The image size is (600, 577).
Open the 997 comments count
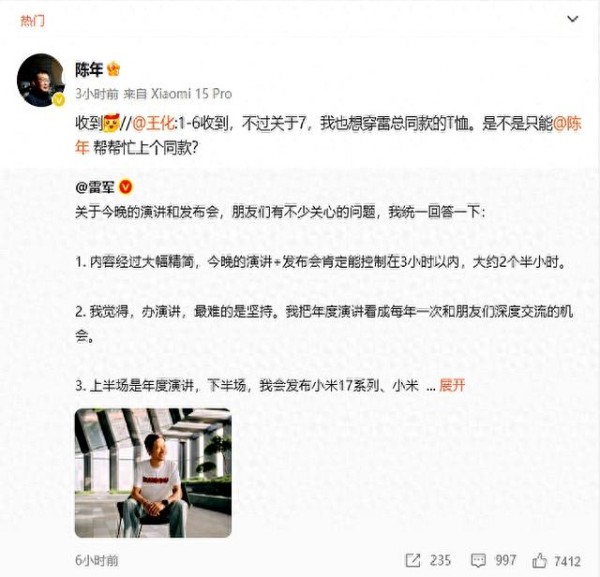coord(506,561)
